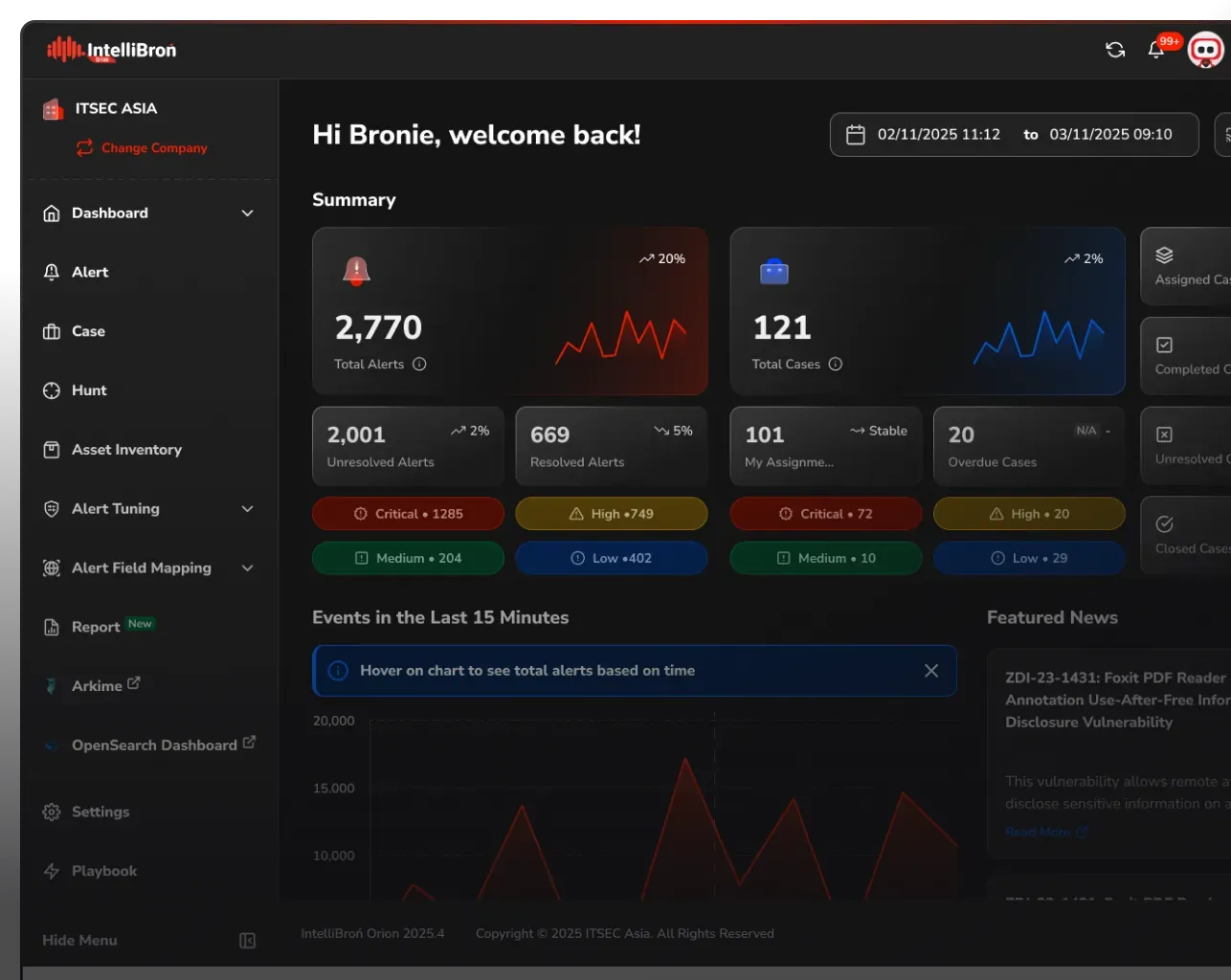The height and width of the screenshot is (980, 1231).
Task: Click the calendar icon in the date range picker
Action: [x=855, y=134]
